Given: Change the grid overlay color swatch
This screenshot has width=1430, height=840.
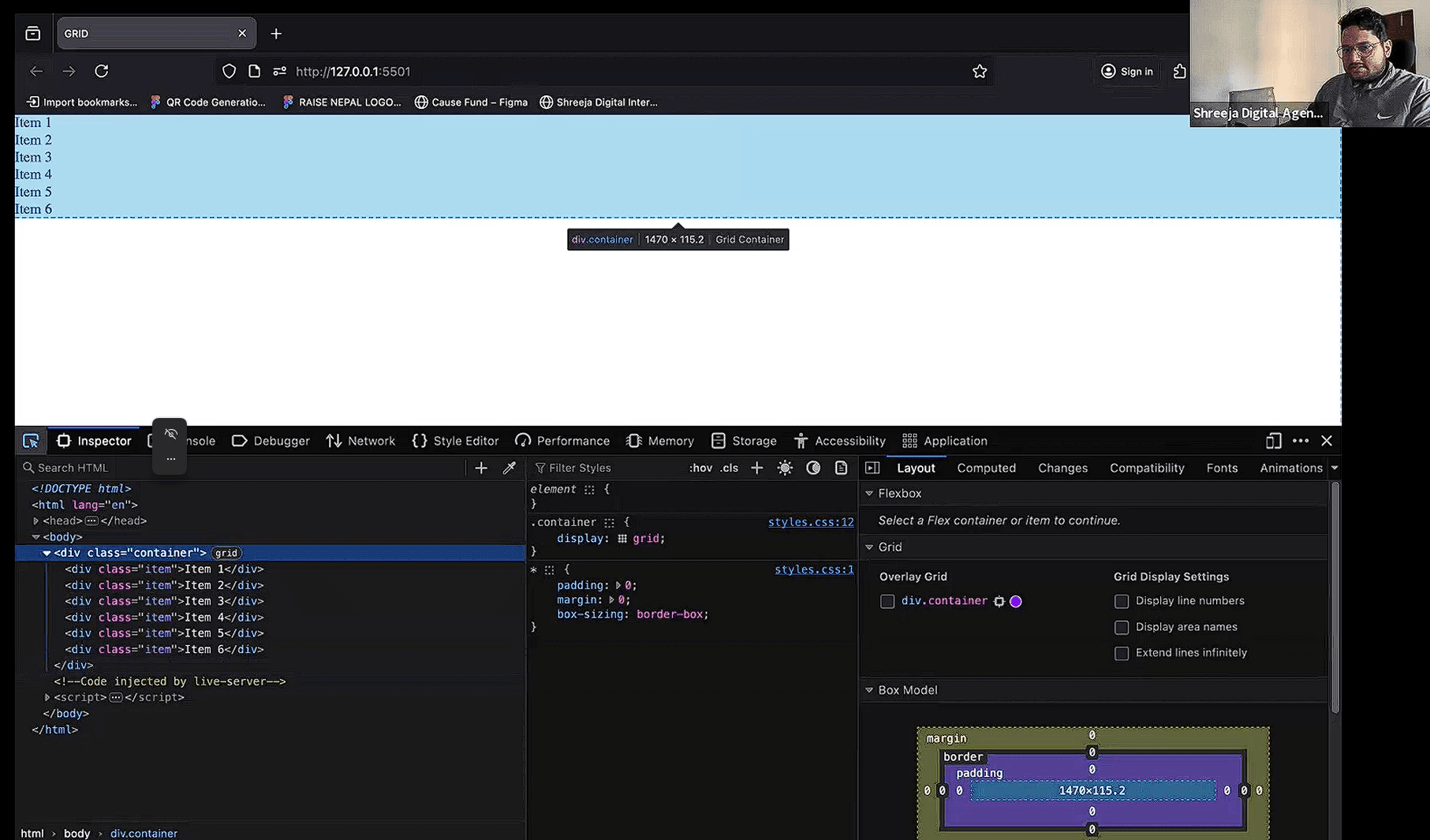Looking at the screenshot, I should click(1016, 602).
